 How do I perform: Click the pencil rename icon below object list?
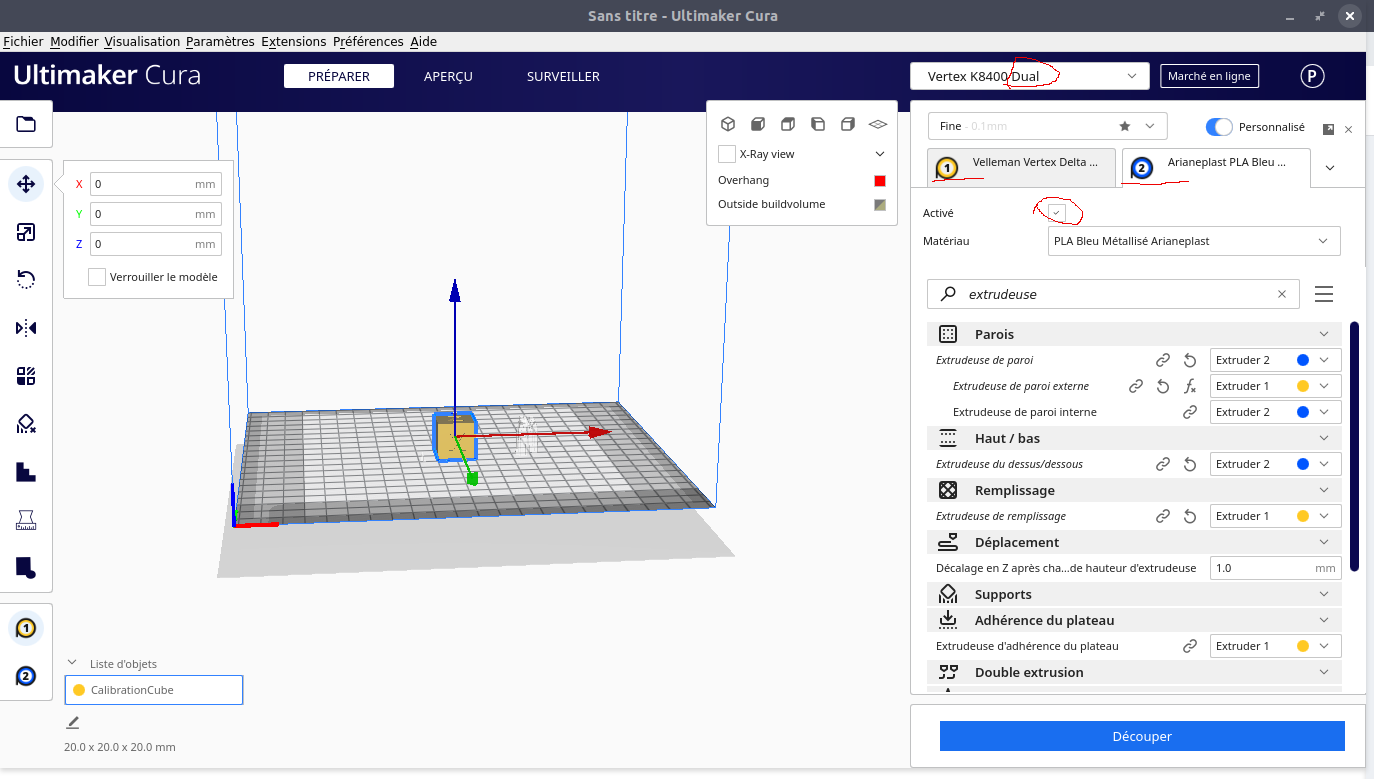pos(73,722)
